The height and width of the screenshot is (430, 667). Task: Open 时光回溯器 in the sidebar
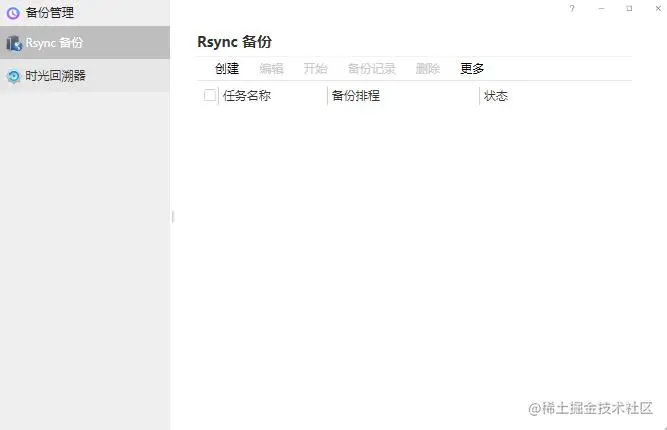pos(85,76)
